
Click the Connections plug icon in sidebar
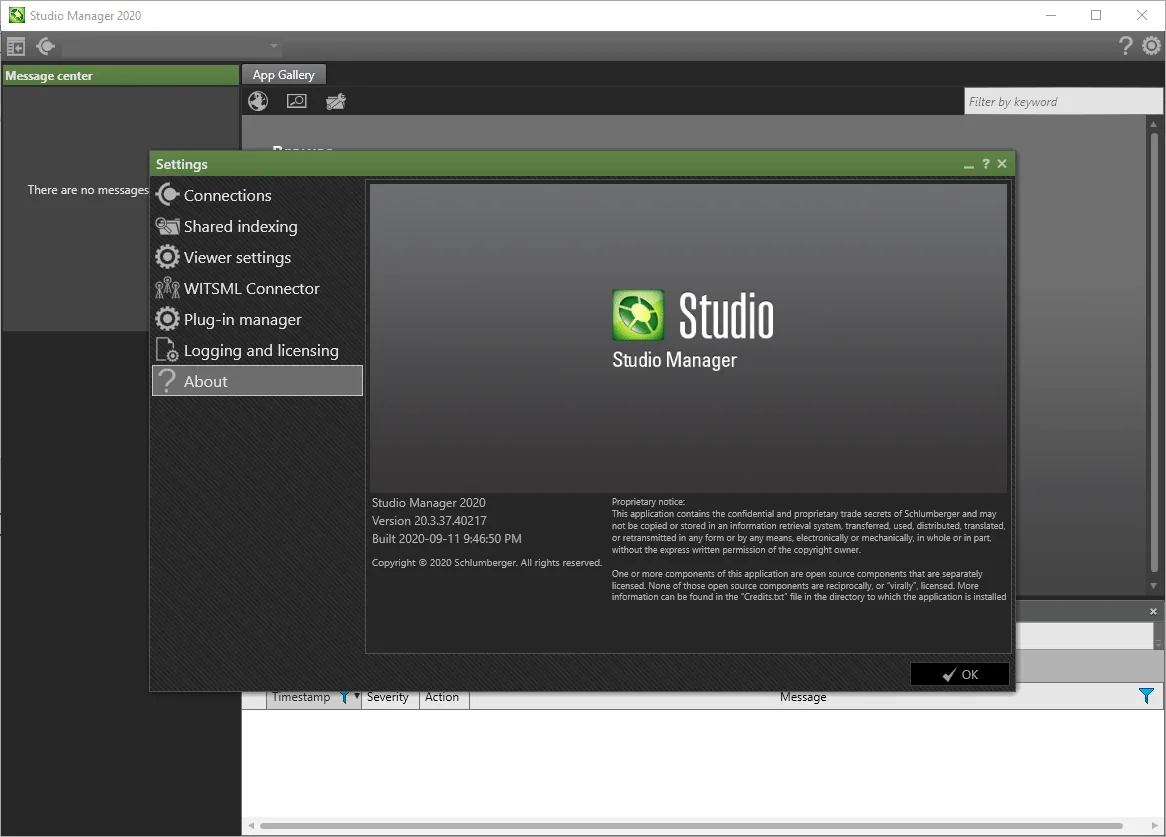coord(167,195)
